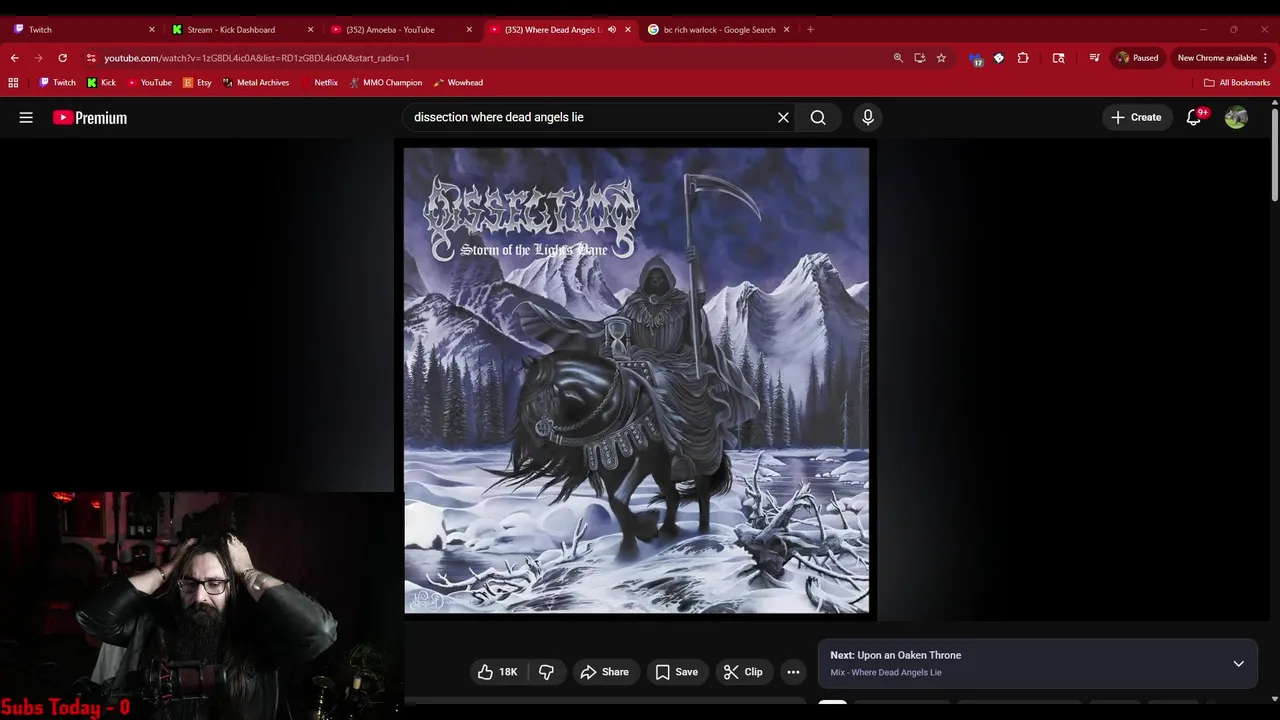Image resolution: width=1280 pixels, height=720 pixels.
Task: Save the video to a playlist
Action: pyautogui.click(x=677, y=672)
